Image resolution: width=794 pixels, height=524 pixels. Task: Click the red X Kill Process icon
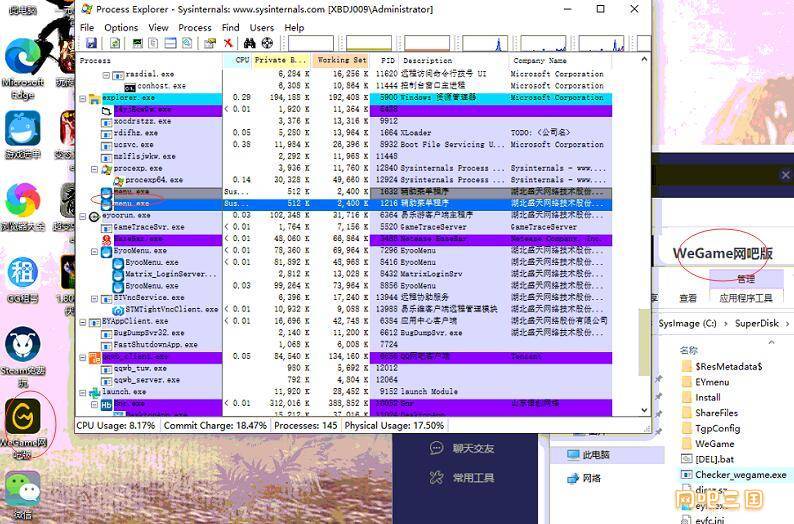pos(228,43)
